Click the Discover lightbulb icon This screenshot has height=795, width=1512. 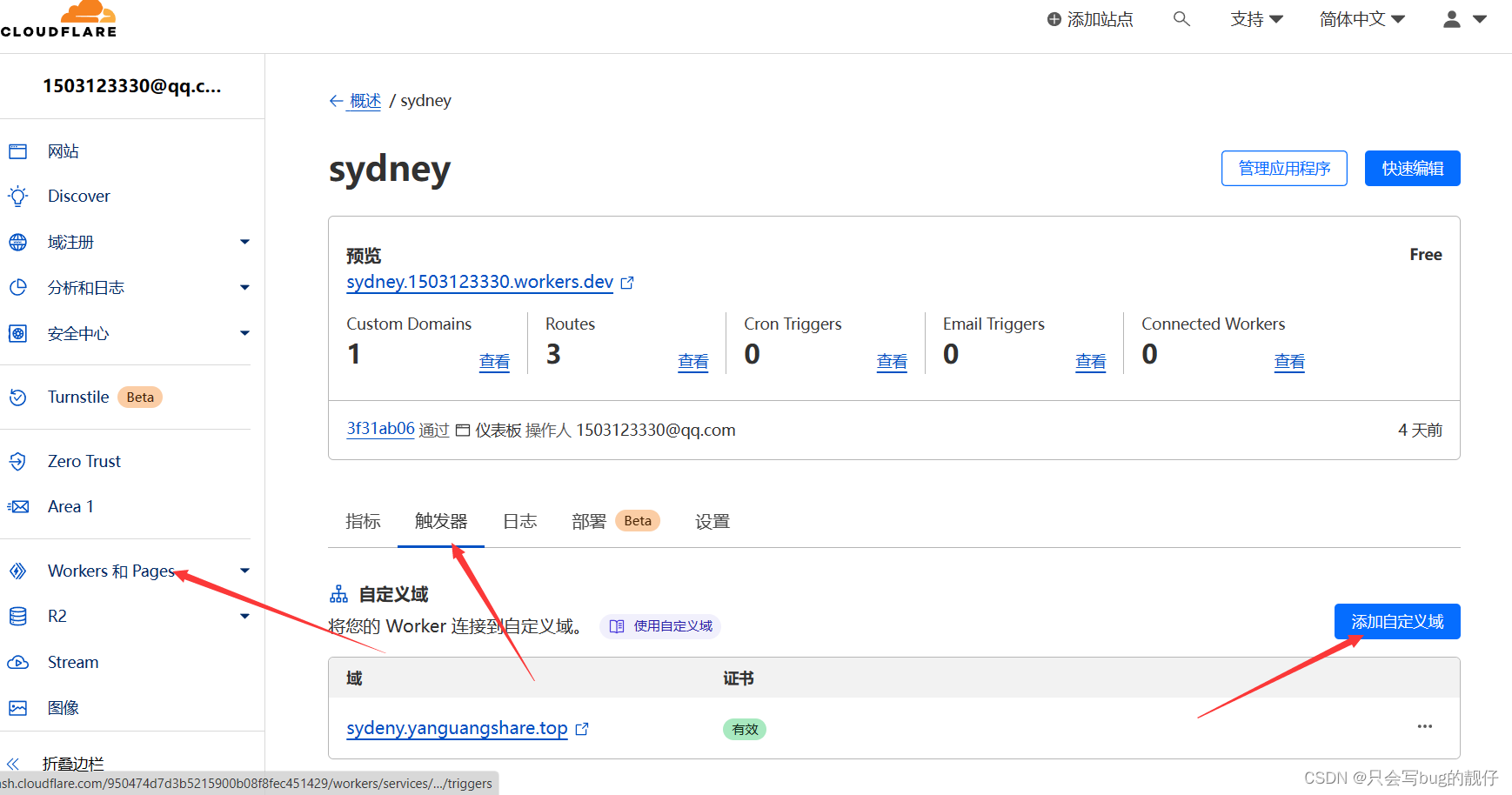(18, 197)
